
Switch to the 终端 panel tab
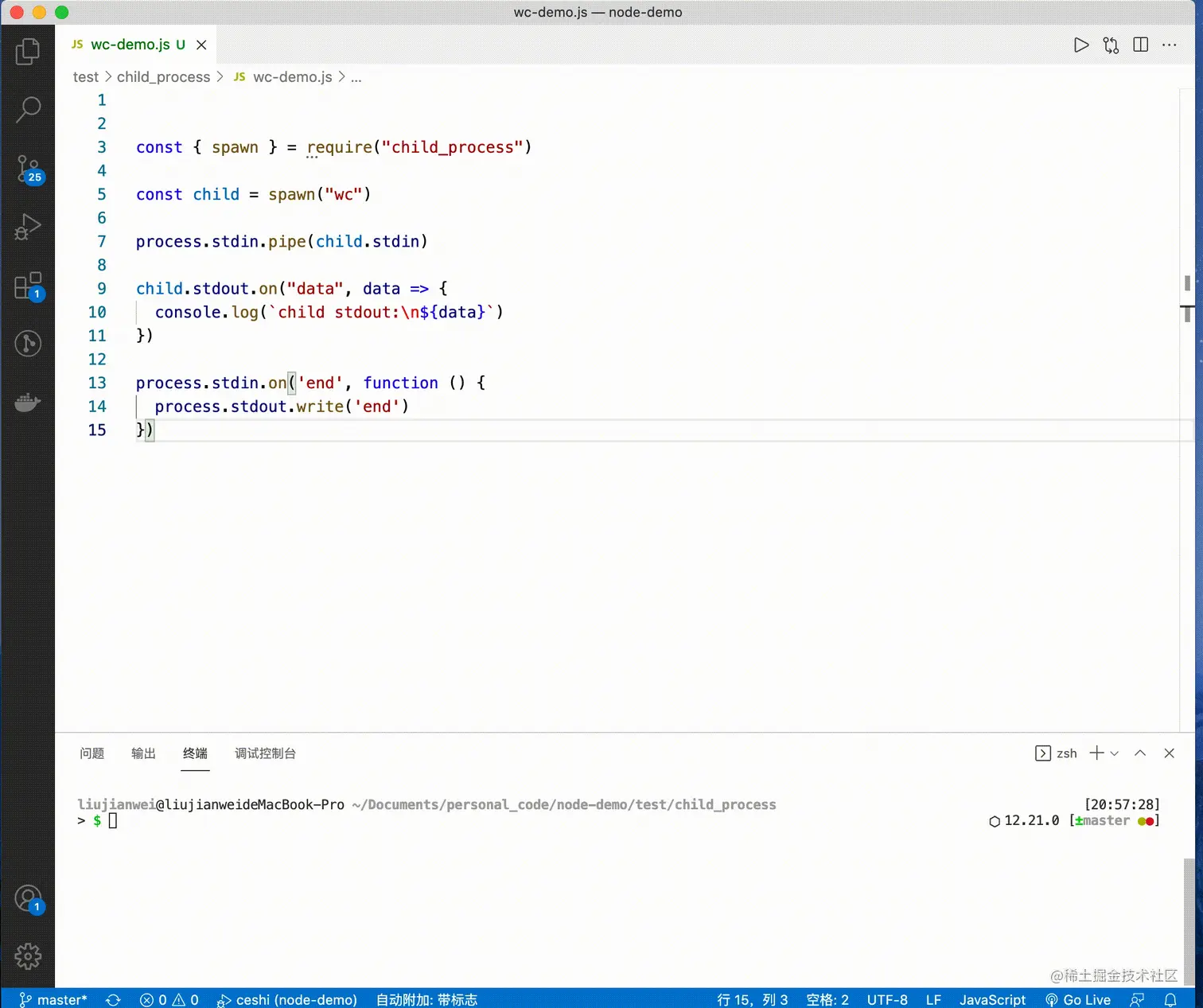click(195, 753)
